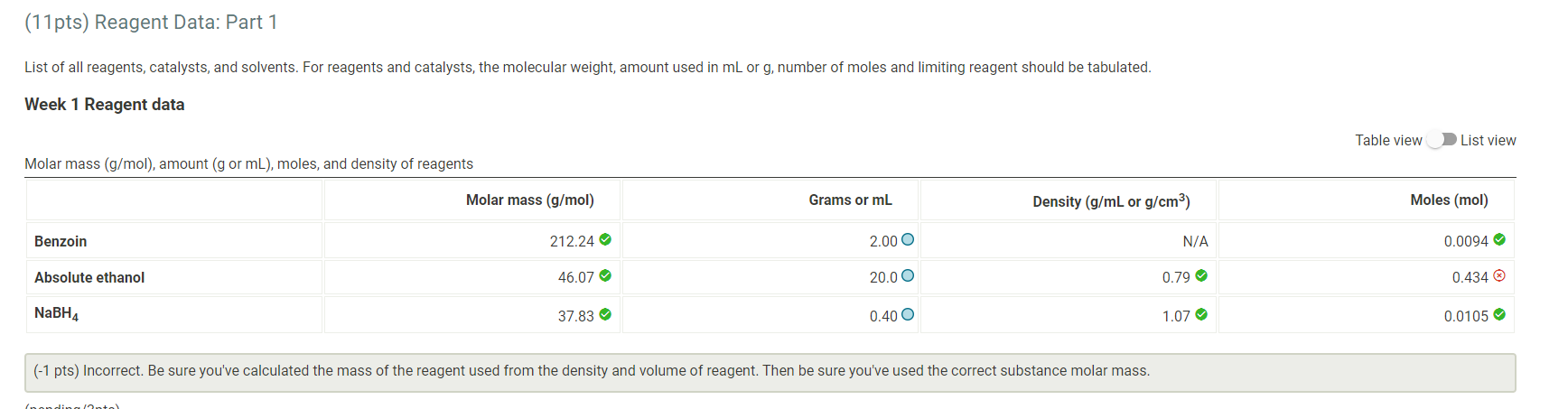Toggle the Table view / List view switch
The image size is (1568, 409).
pyautogui.click(x=1442, y=140)
